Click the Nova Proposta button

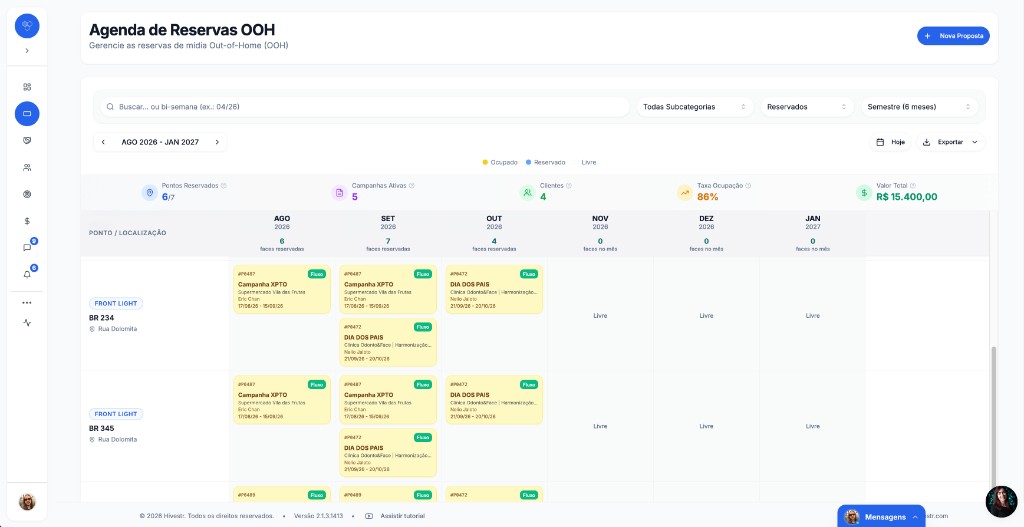click(953, 36)
